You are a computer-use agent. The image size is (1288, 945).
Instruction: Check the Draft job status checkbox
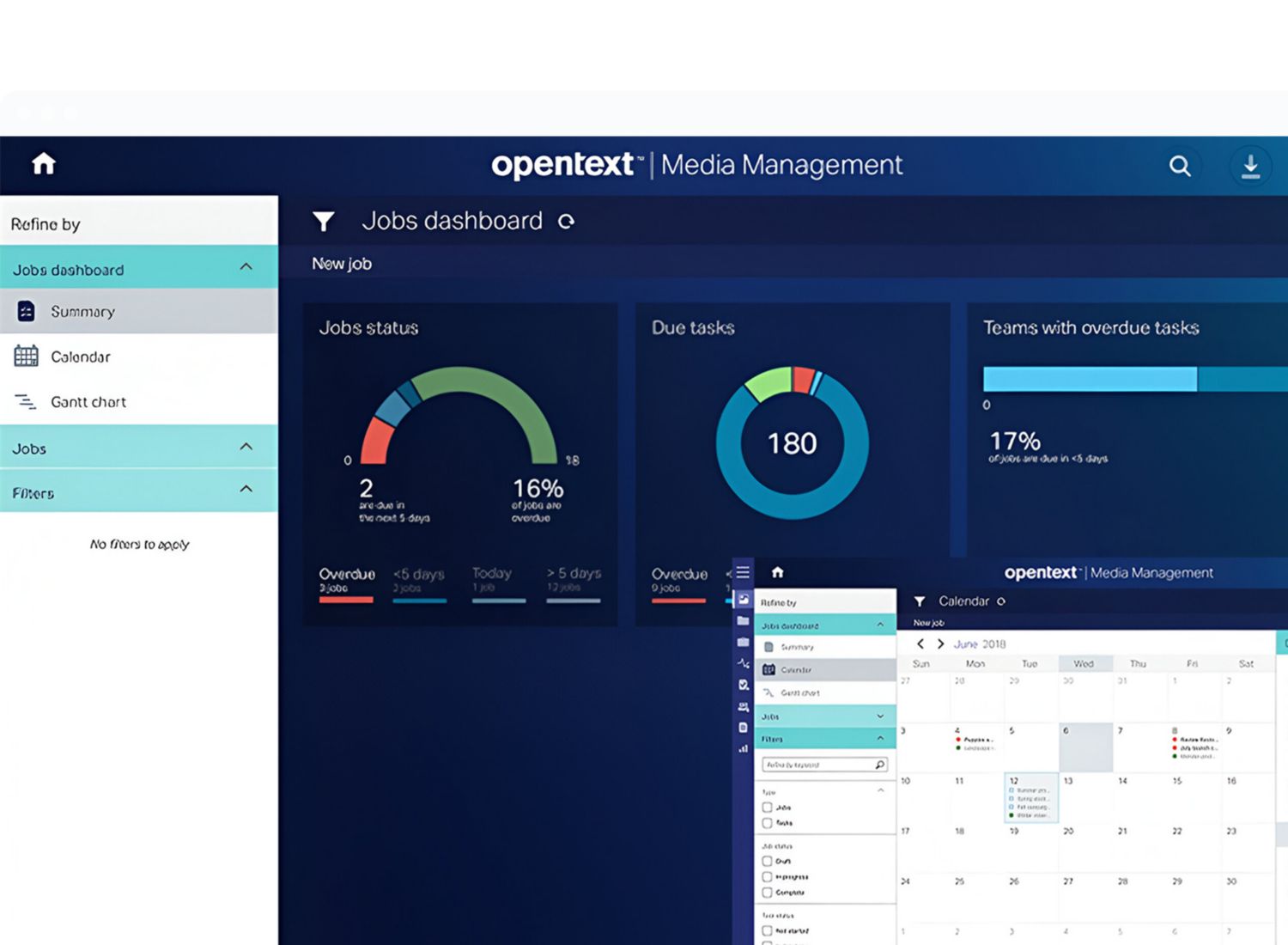pyautogui.click(x=767, y=861)
